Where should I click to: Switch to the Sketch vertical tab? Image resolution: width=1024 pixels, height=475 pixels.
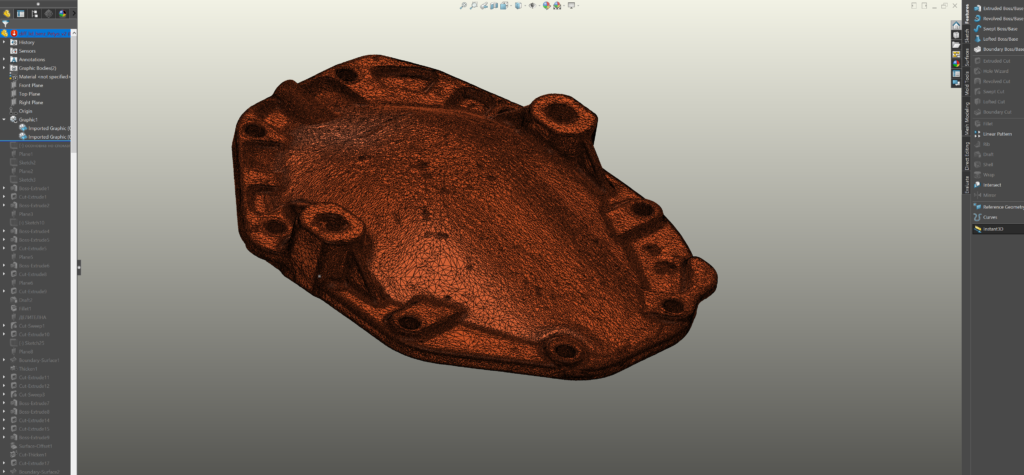click(x=967, y=35)
